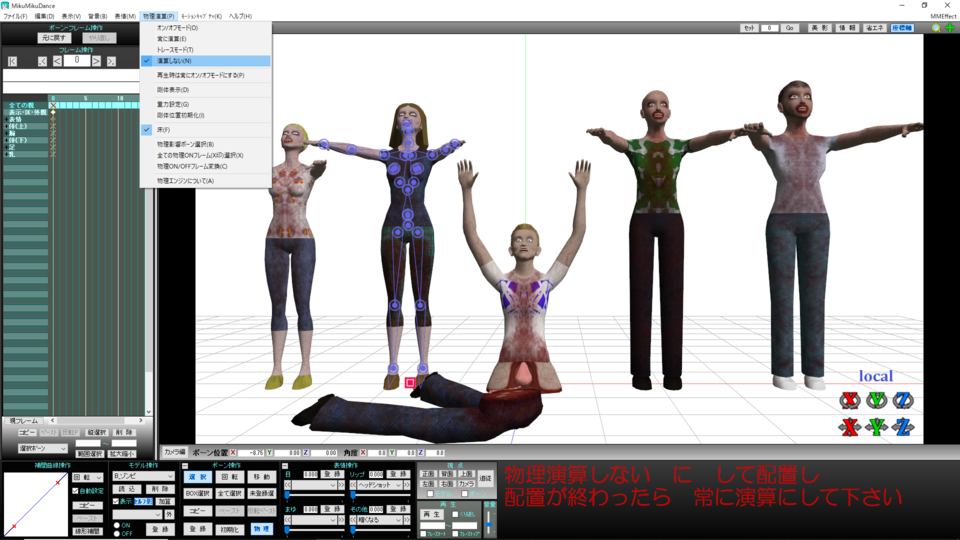
Task: Adjust the 目 morph slider
Action: coord(315,495)
